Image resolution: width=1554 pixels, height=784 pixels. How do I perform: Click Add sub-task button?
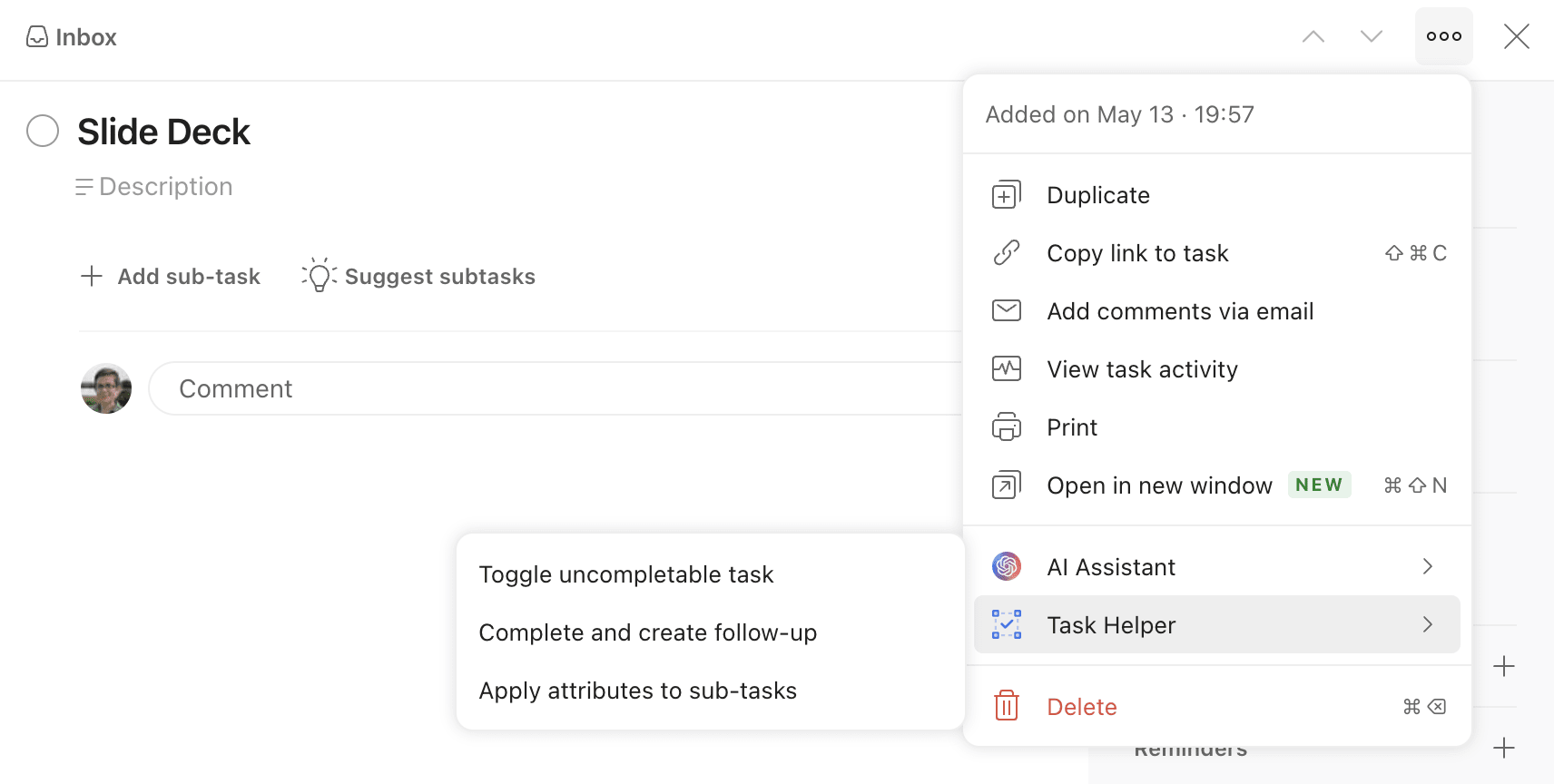[171, 277]
